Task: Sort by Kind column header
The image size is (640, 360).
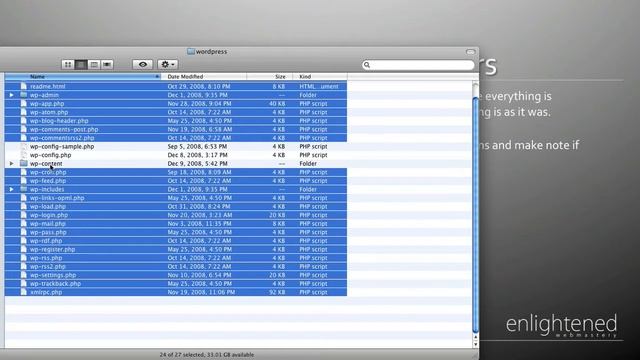Action: click(320, 77)
